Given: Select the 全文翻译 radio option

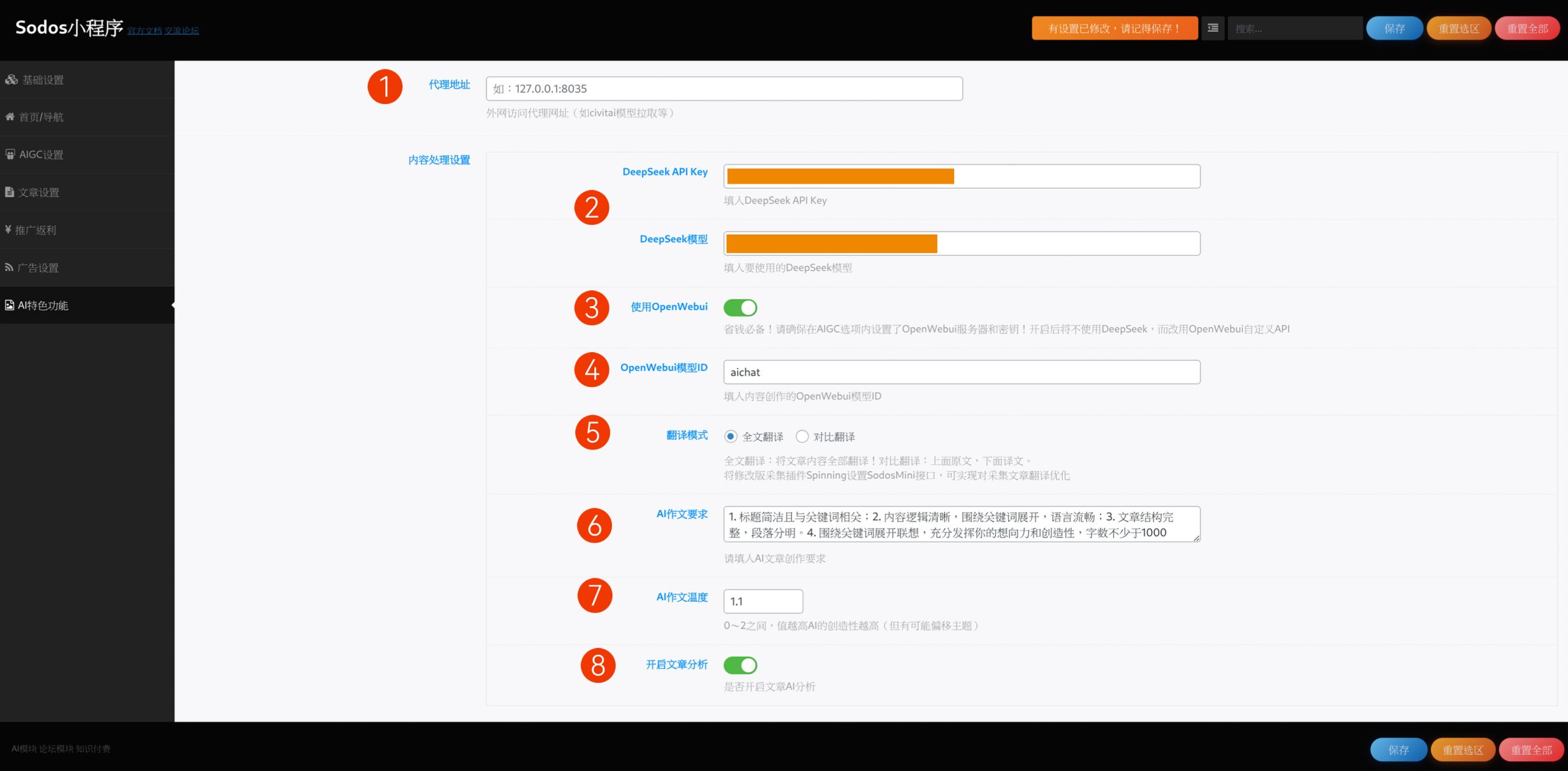Looking at the screenshot, I should tap(730, 437).
